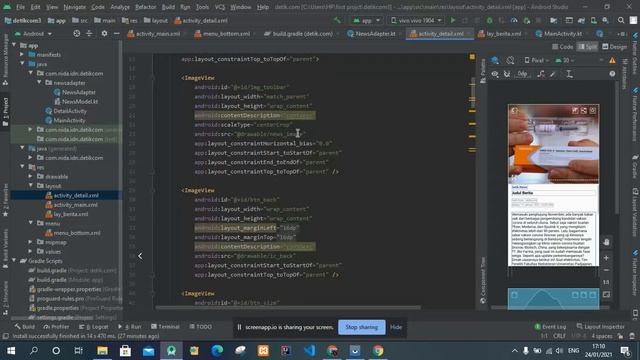The width and height of the screenshot is (640, 360).
Task: Open the default margin 0dp dropdown
Action: pos(522,74)
